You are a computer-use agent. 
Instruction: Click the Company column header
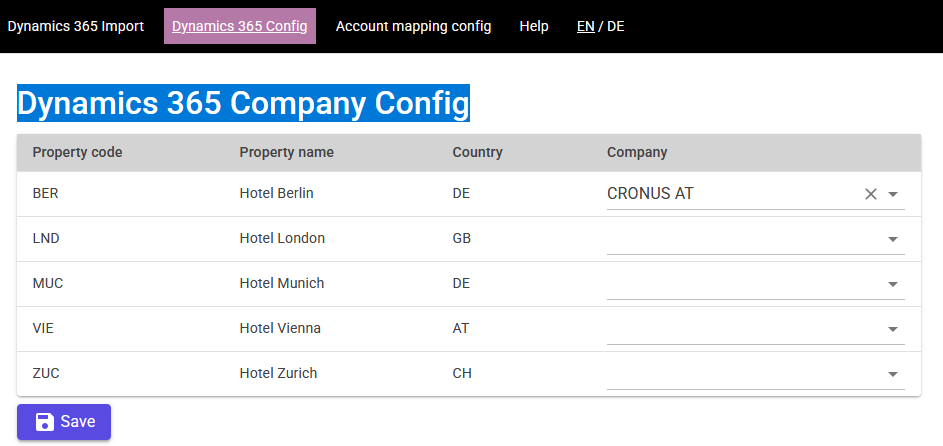point(637,153)
